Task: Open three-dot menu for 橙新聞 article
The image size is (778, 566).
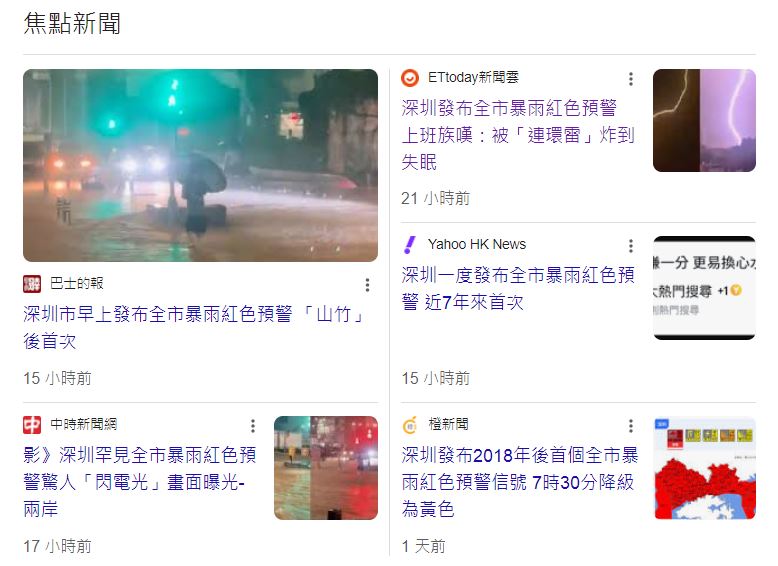Action: click(x=631, y=426)
